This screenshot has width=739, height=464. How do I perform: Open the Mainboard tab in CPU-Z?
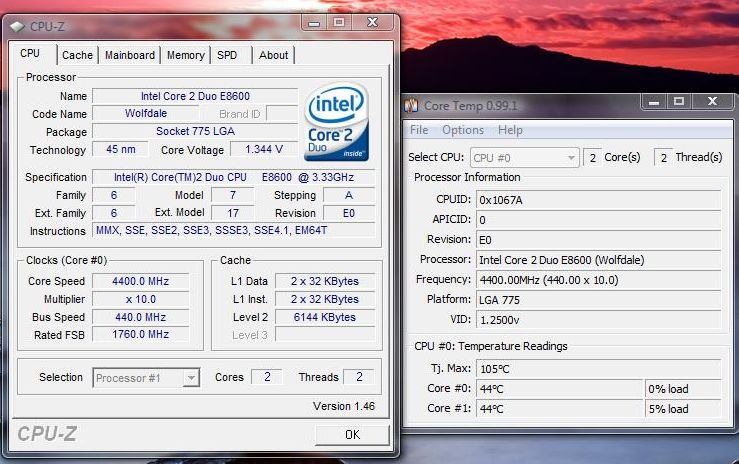[x=130, y=55]
